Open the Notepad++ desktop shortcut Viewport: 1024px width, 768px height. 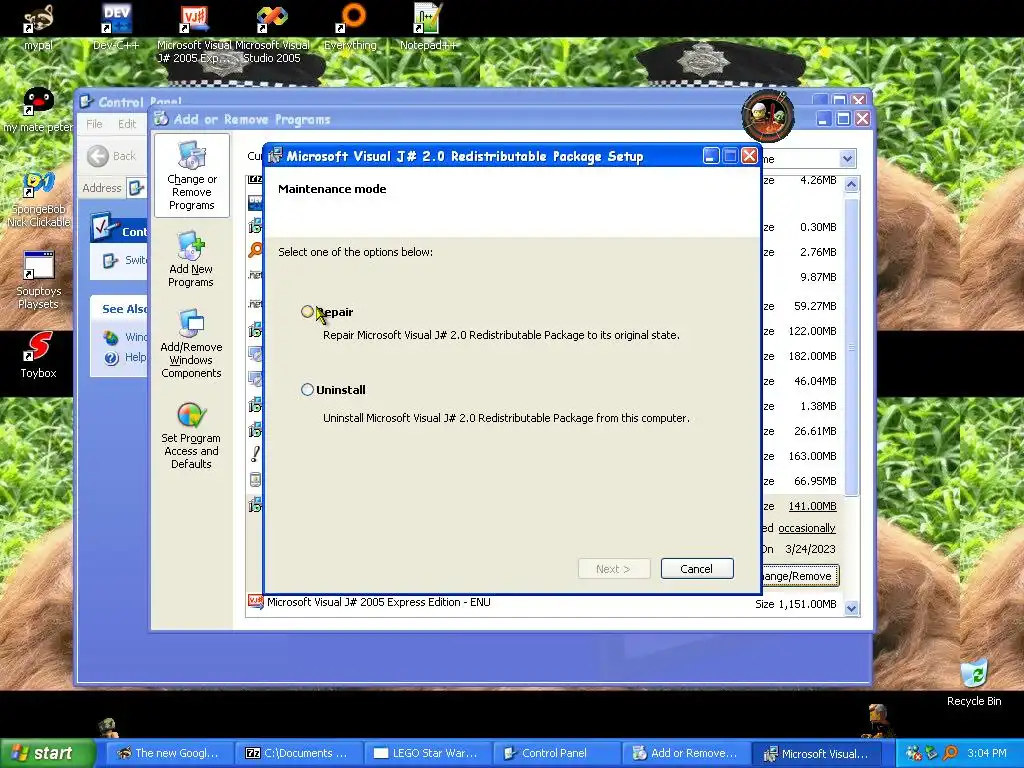[x=428, y=28]
